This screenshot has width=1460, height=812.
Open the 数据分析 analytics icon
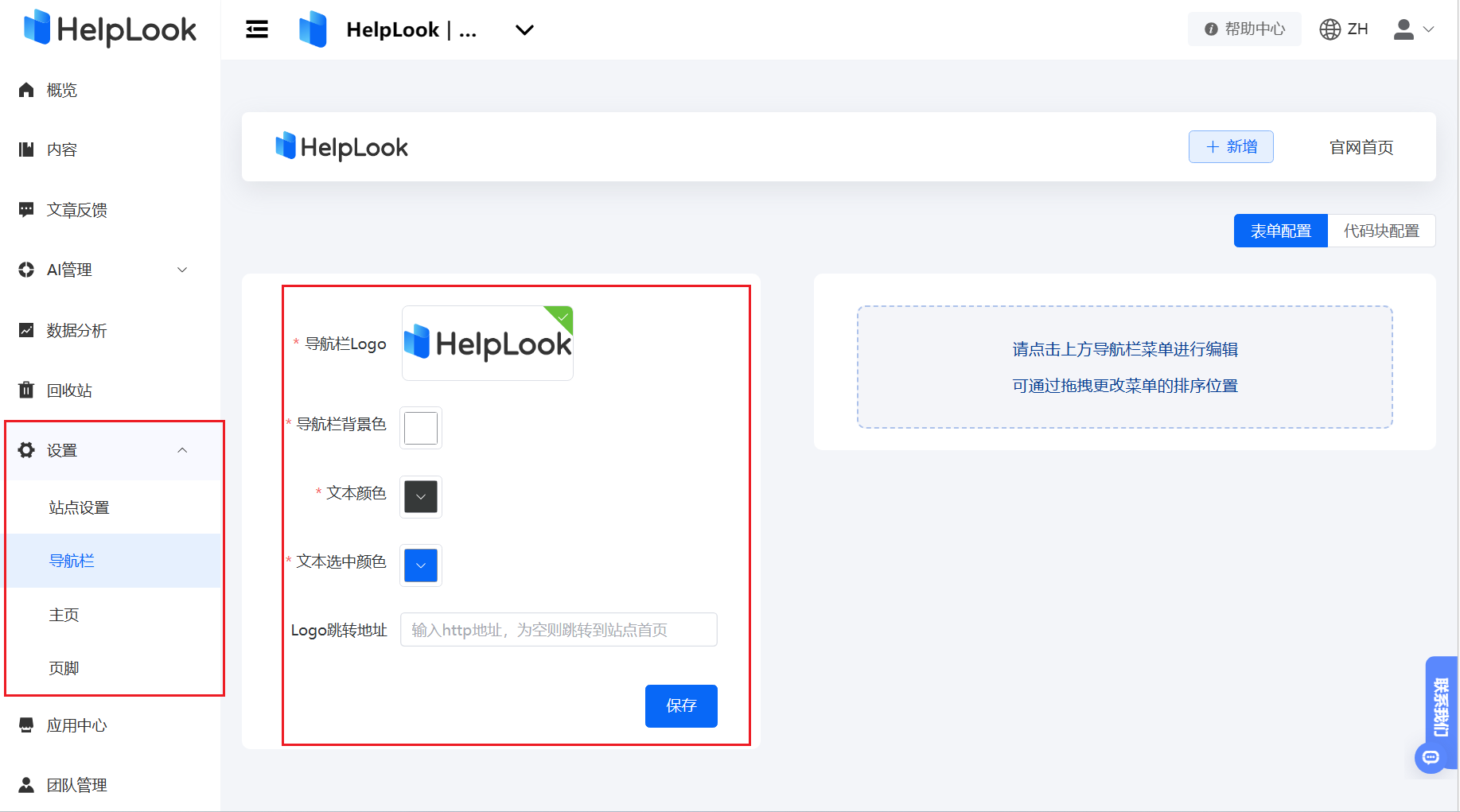26,330
